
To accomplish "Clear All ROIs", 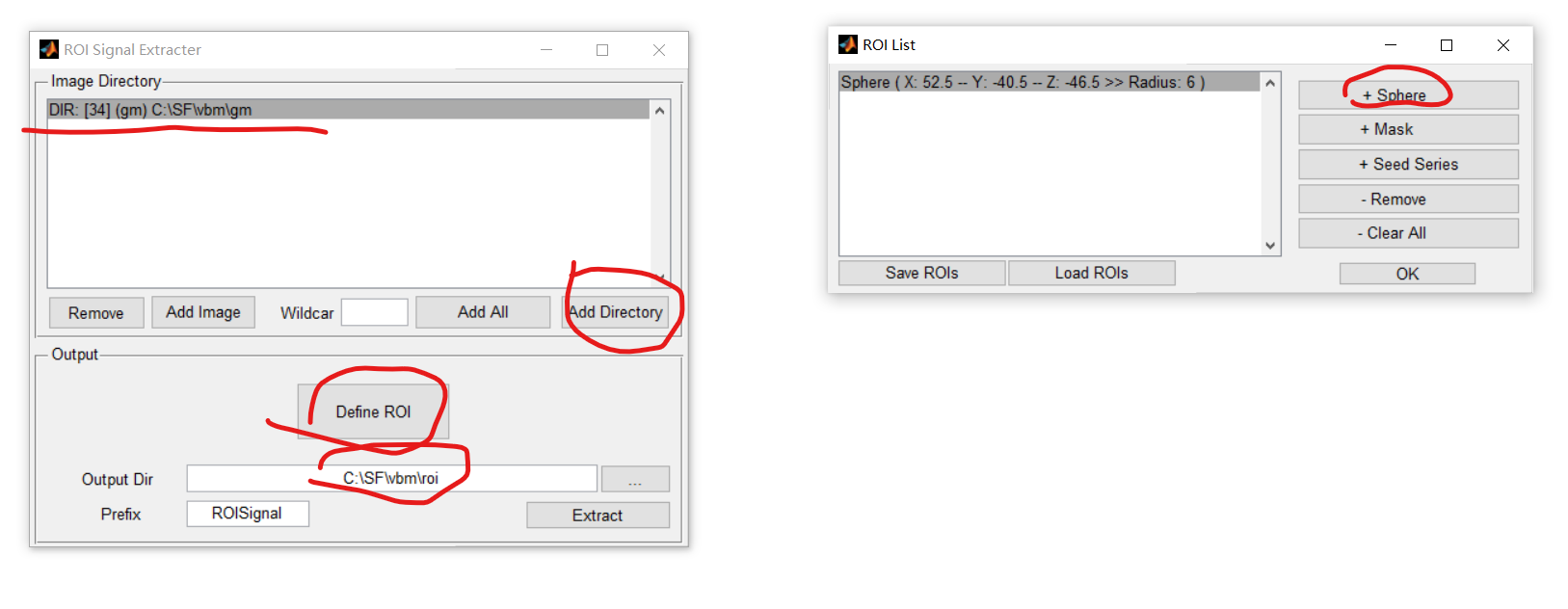I will pos(1408,233).
